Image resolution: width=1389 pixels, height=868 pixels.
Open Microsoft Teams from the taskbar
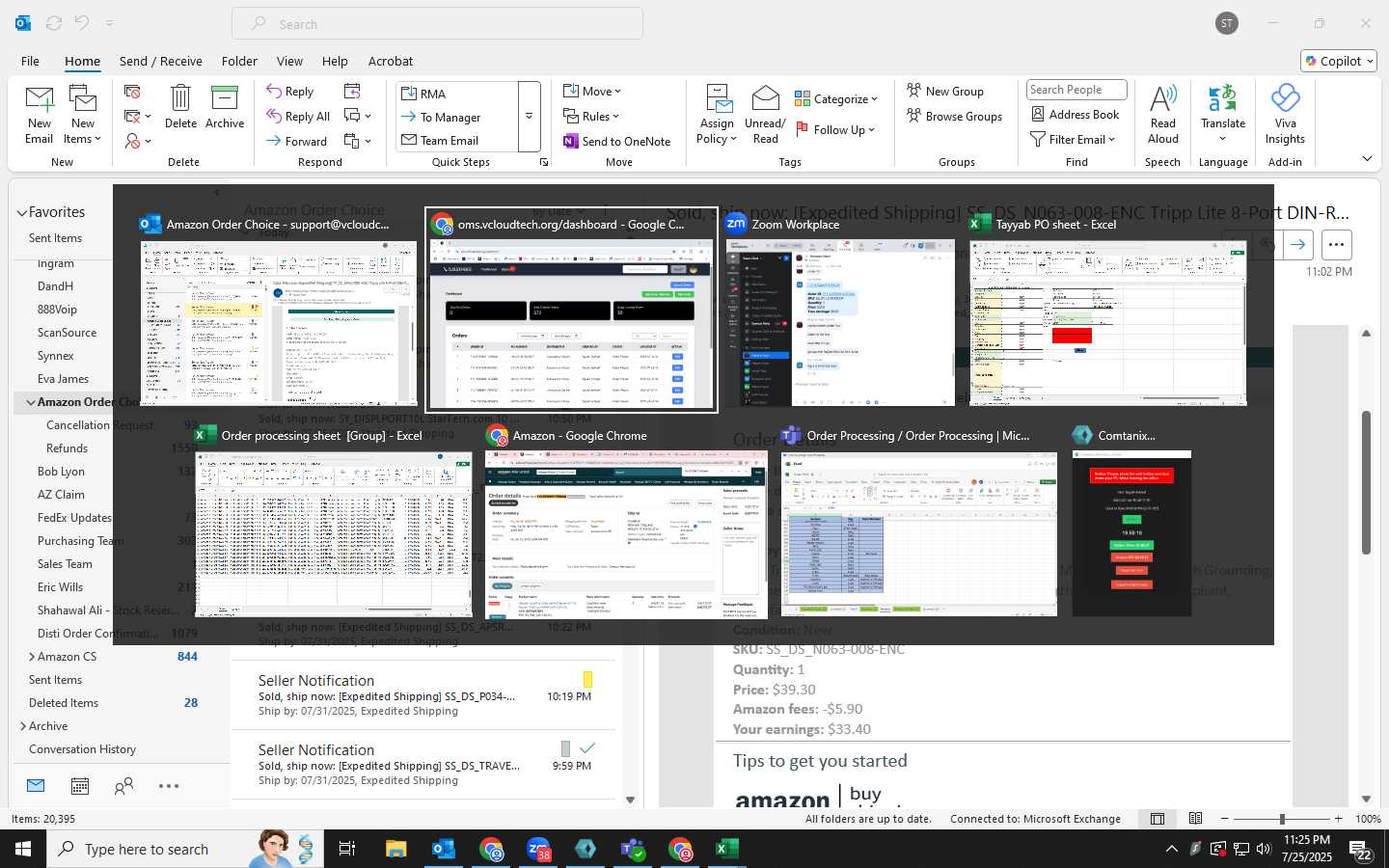(633, 850)
